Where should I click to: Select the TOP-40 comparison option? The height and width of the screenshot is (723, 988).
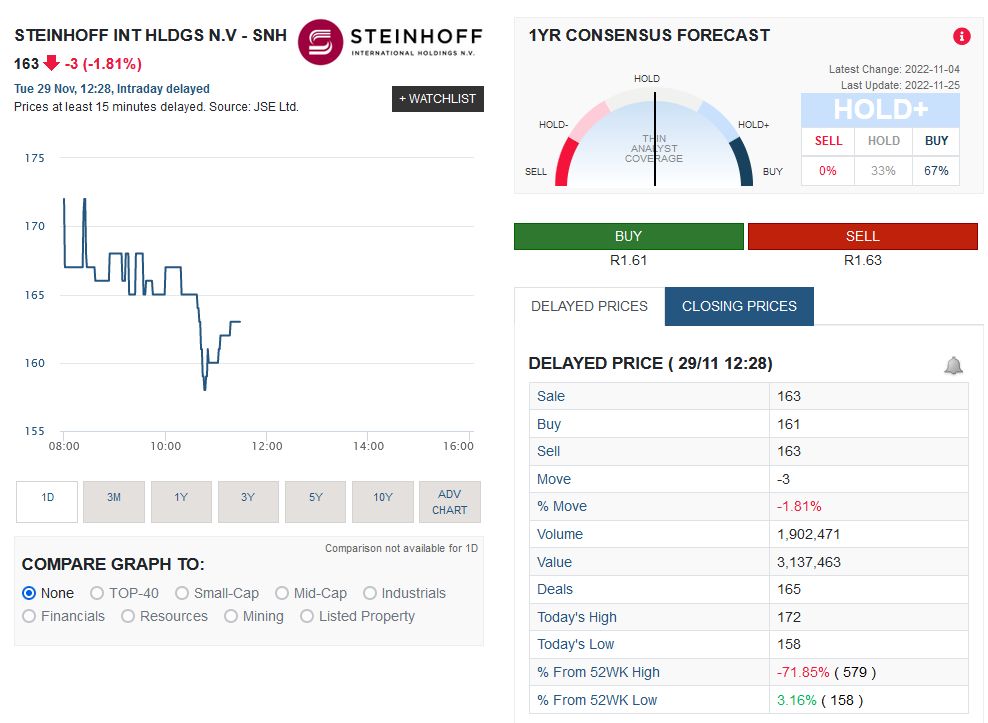[x=97, y=593]
